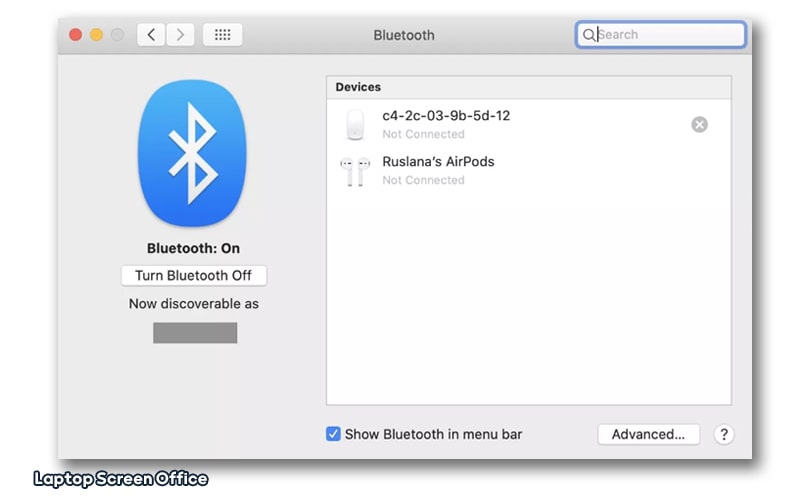
Task: Click the AirPods device icon
Action: (355, 171)
